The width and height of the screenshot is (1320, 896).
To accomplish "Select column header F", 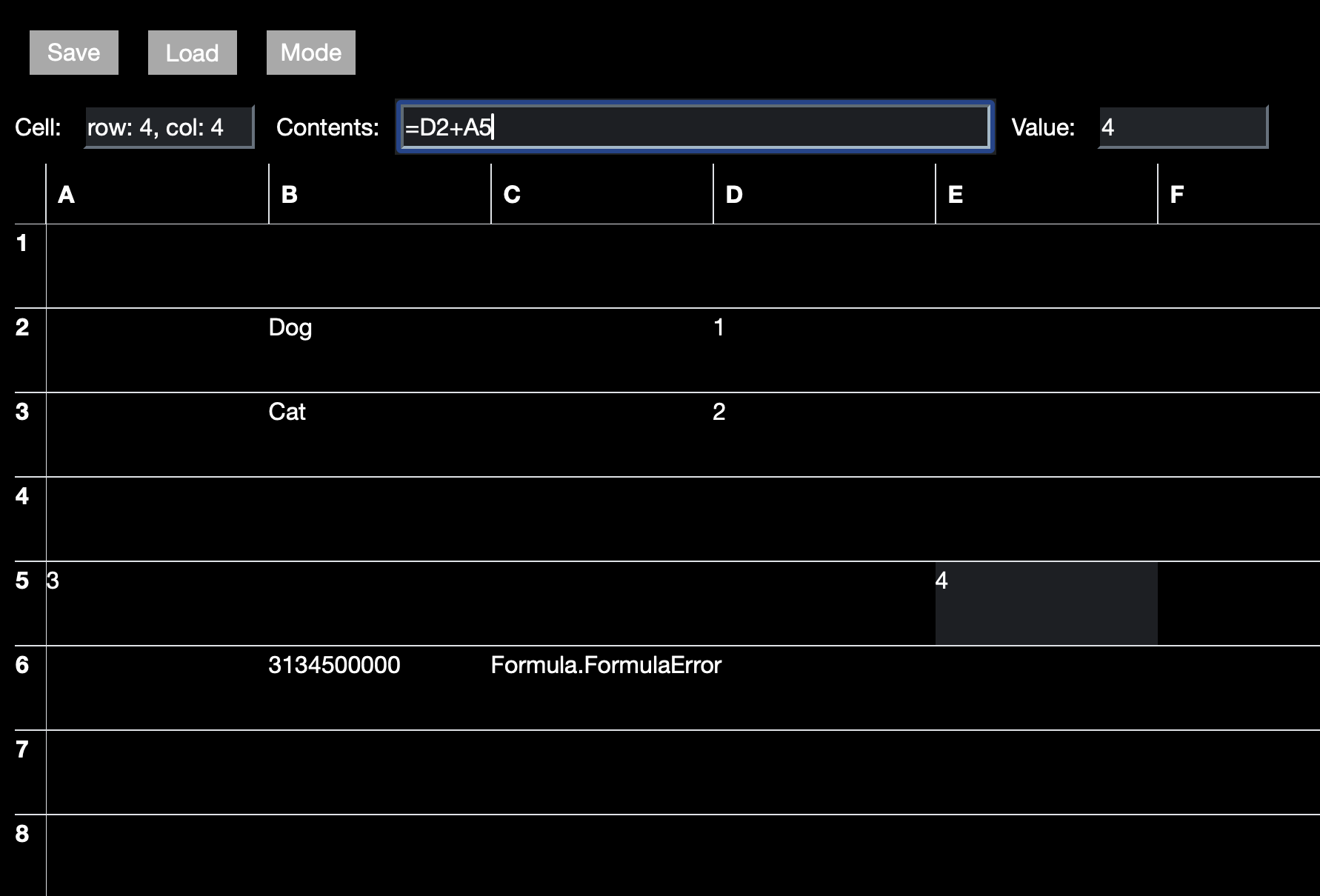I will [1237, 194].
